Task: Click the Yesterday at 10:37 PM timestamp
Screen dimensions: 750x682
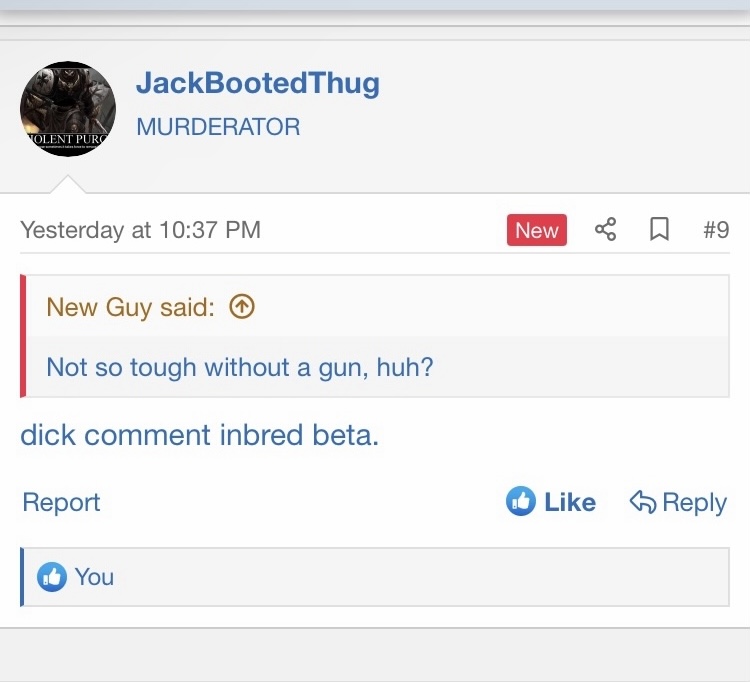Action: click(x=141, y=230)
